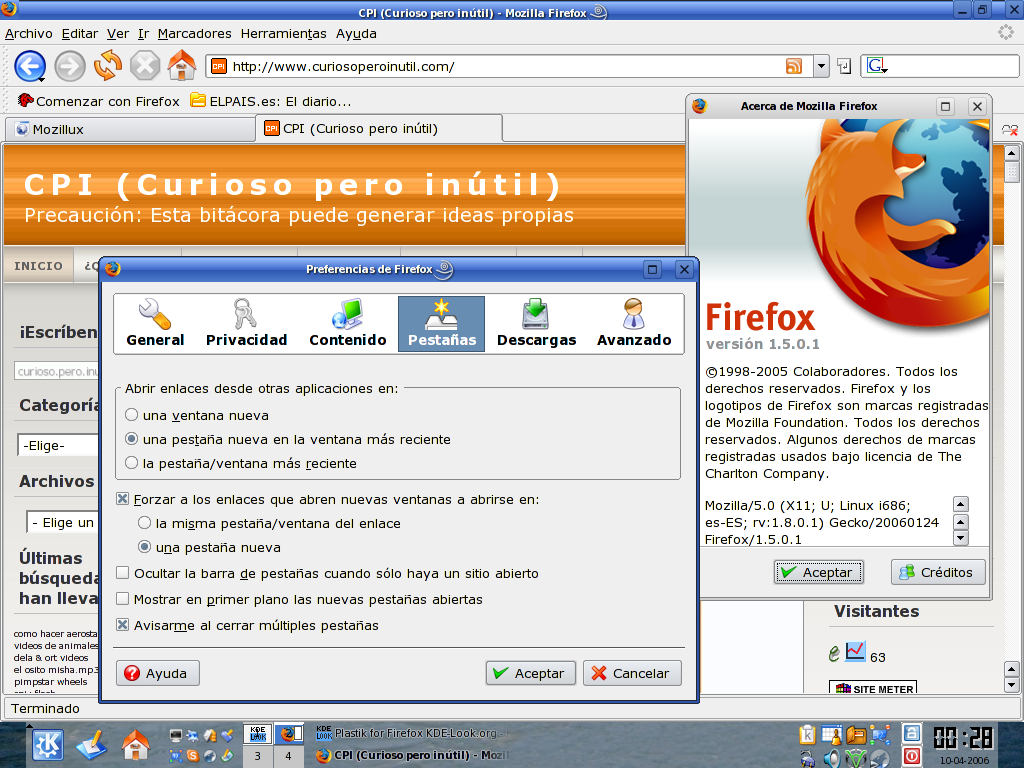Click the Site Meter badge under Visitantes
The height and width of the screenshot is (768, 1024).
[x=873, y=687]
